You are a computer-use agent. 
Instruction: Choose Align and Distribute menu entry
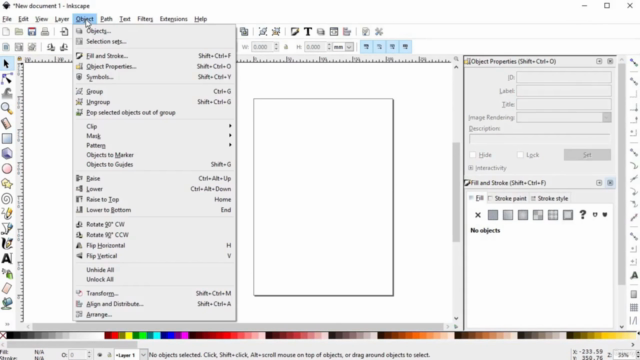pos(154,304)
